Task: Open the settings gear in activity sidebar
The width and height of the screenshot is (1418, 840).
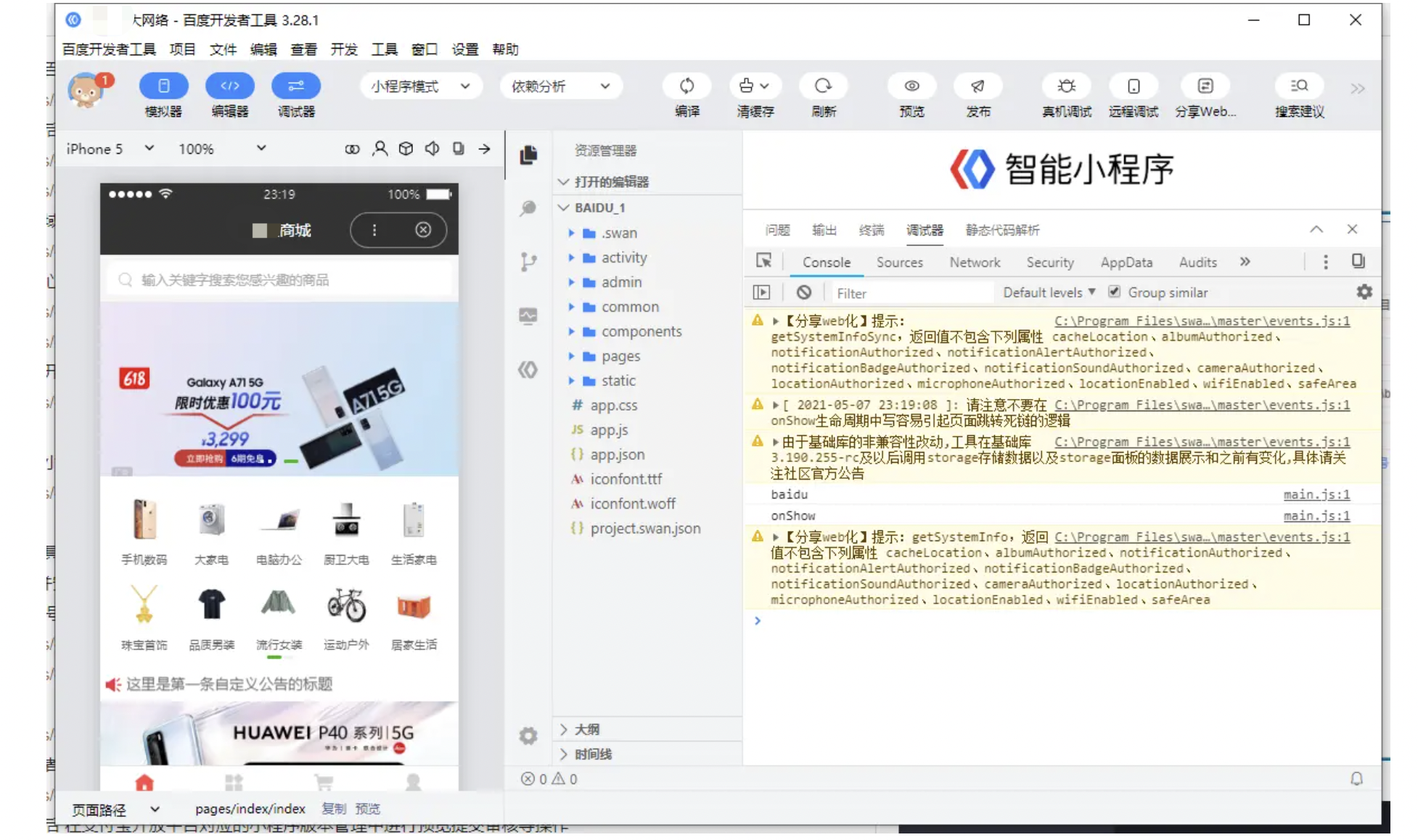Action: 528,736
